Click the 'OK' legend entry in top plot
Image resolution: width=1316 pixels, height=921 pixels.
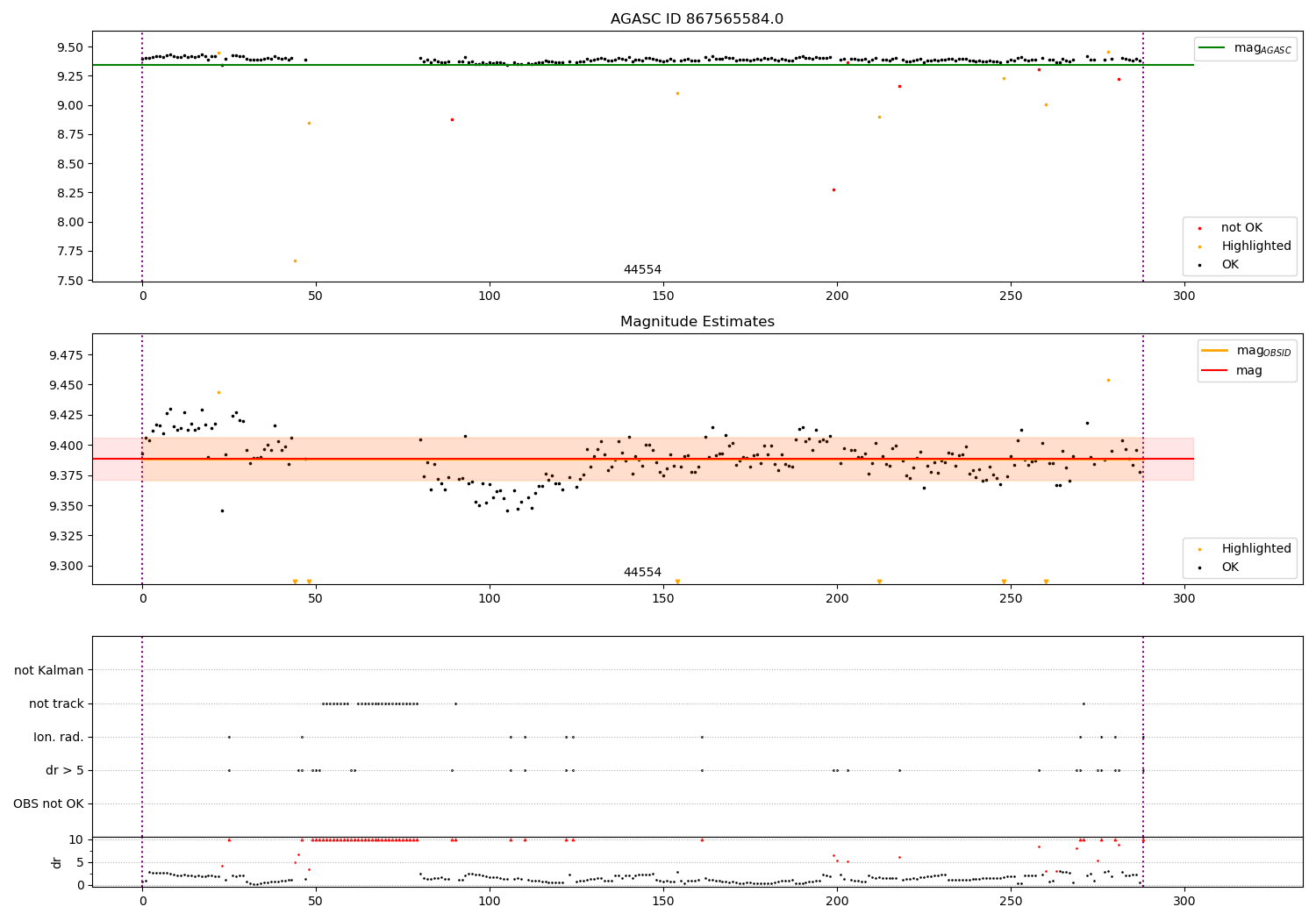tap(1219, 265)
